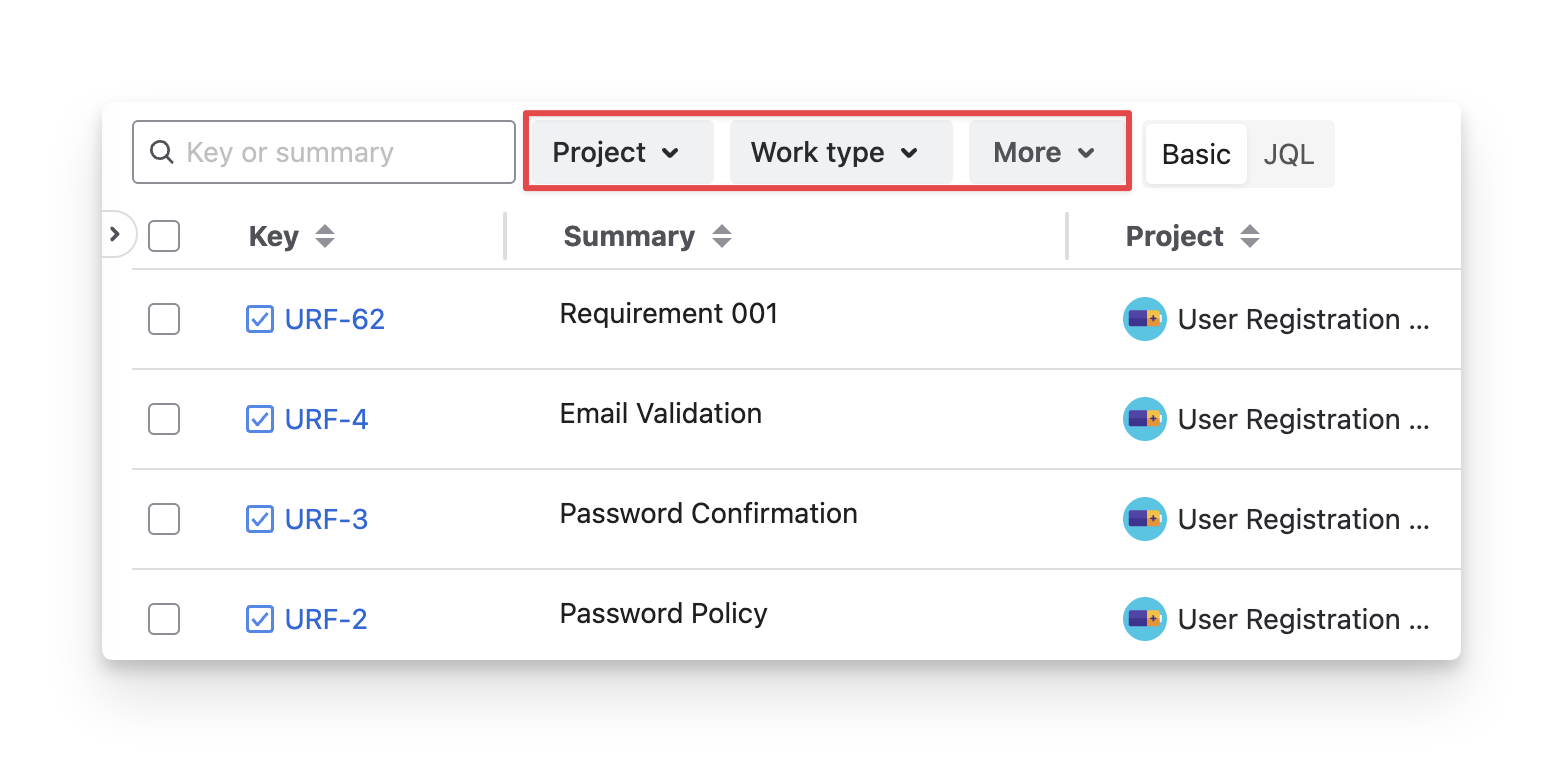Sort by Summary using its sort arrows

(721, 237)
